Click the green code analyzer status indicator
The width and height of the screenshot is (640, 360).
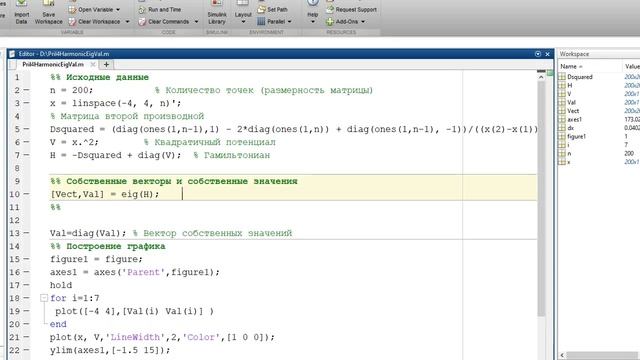550,73
